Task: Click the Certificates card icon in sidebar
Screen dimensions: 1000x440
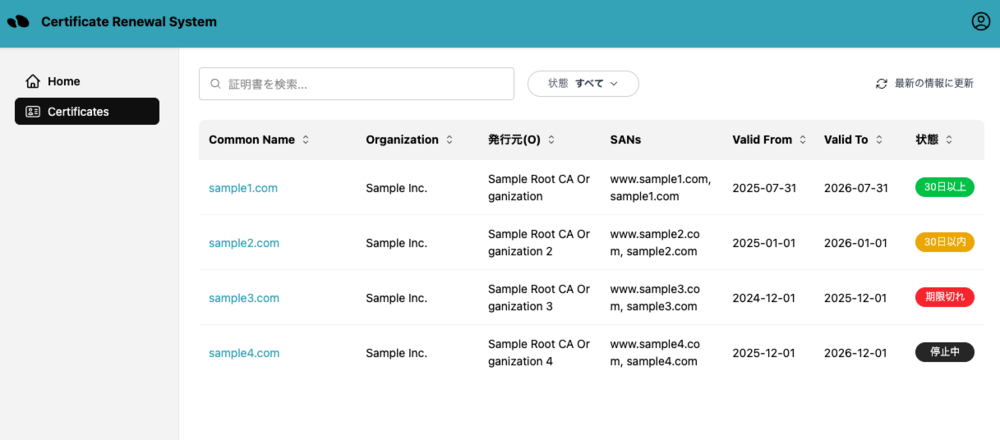Action: point(33,112)
